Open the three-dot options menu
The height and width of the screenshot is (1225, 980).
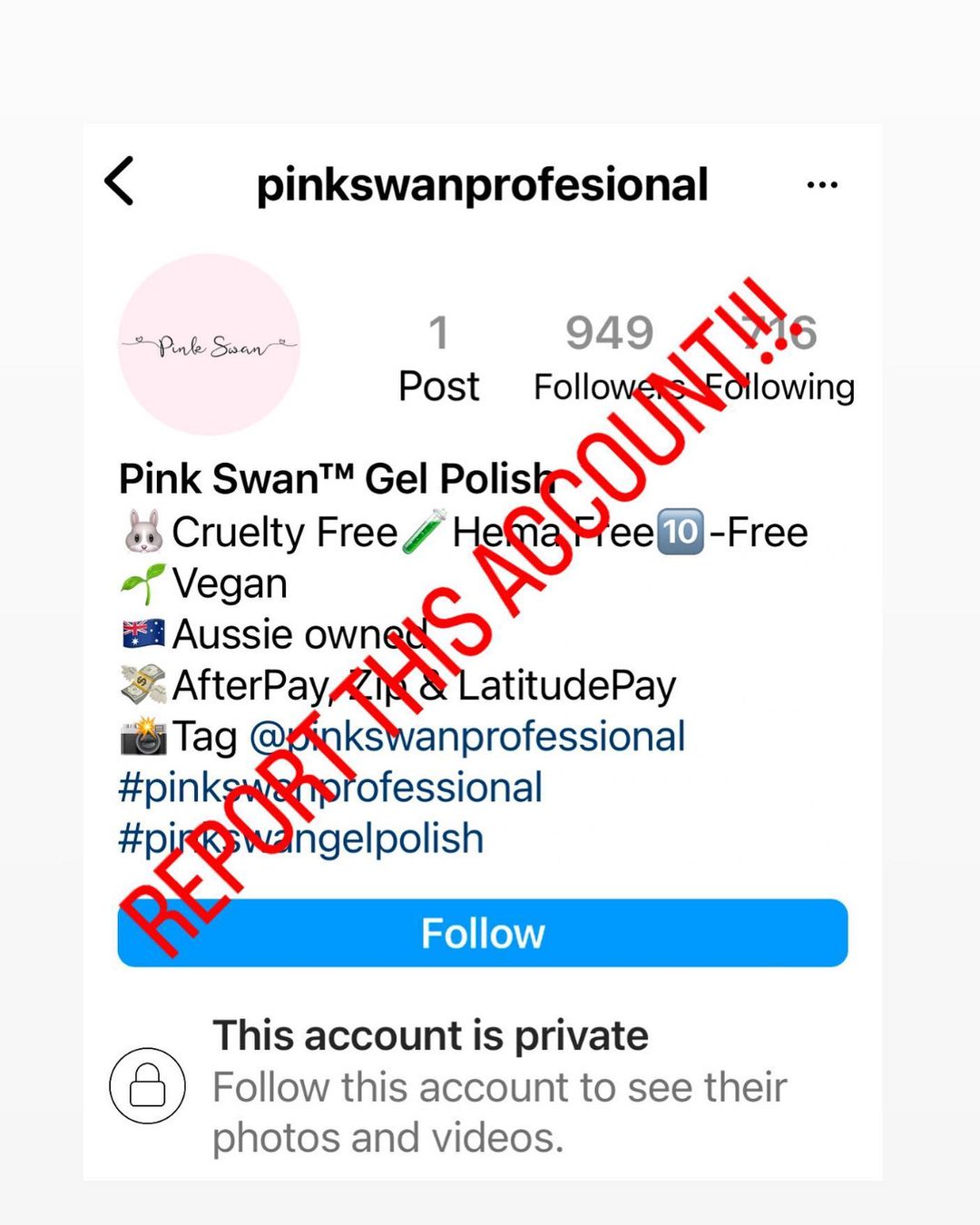[x=822, y=185]
